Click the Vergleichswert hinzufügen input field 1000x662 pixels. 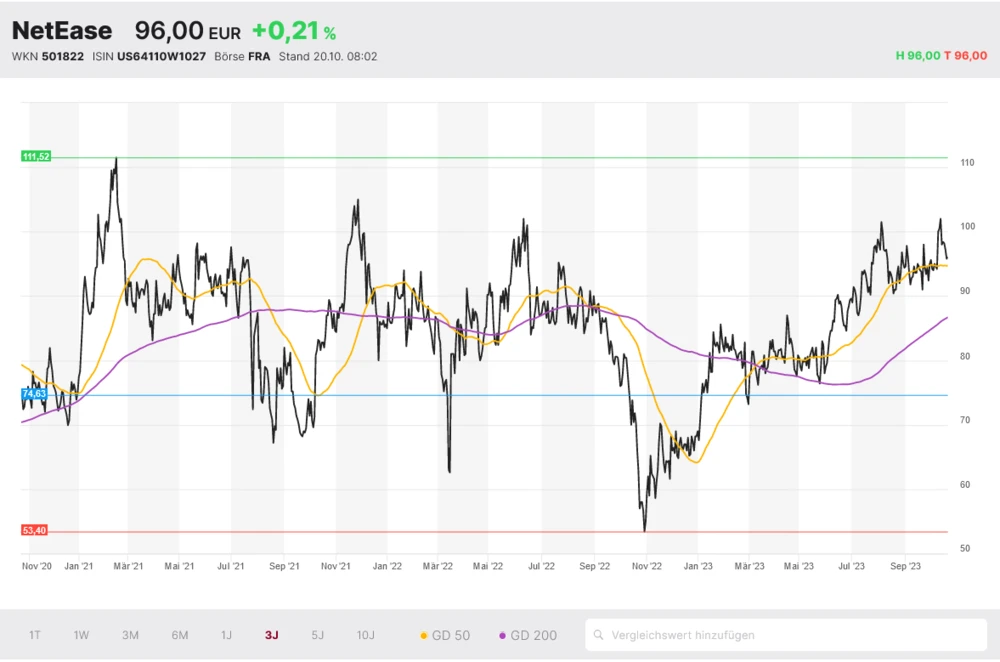point(790,635)
